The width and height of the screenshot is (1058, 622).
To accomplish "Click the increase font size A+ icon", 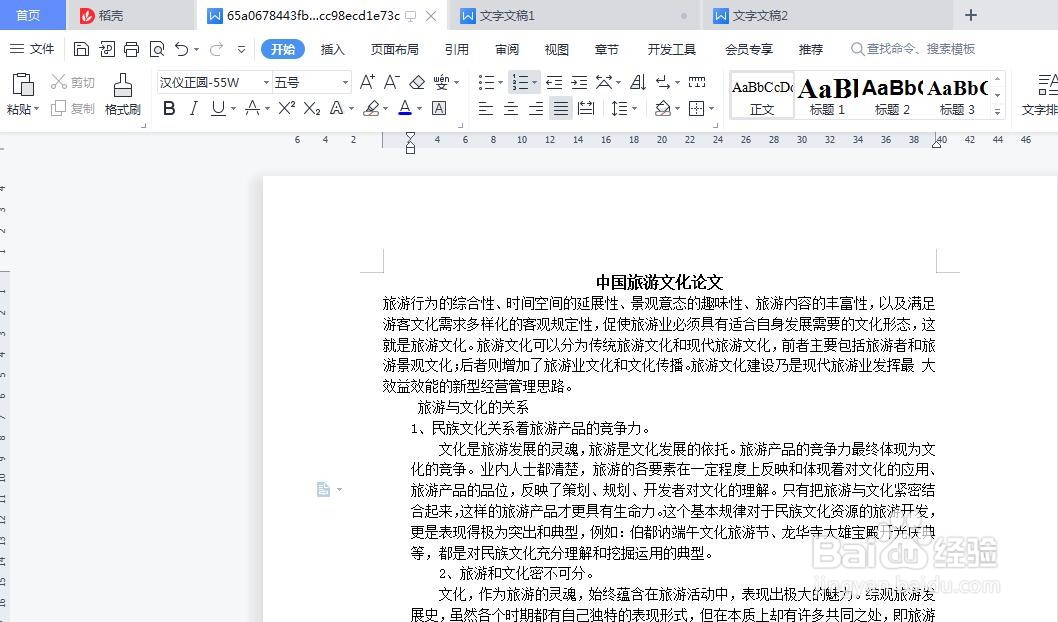I will (365, 81).
